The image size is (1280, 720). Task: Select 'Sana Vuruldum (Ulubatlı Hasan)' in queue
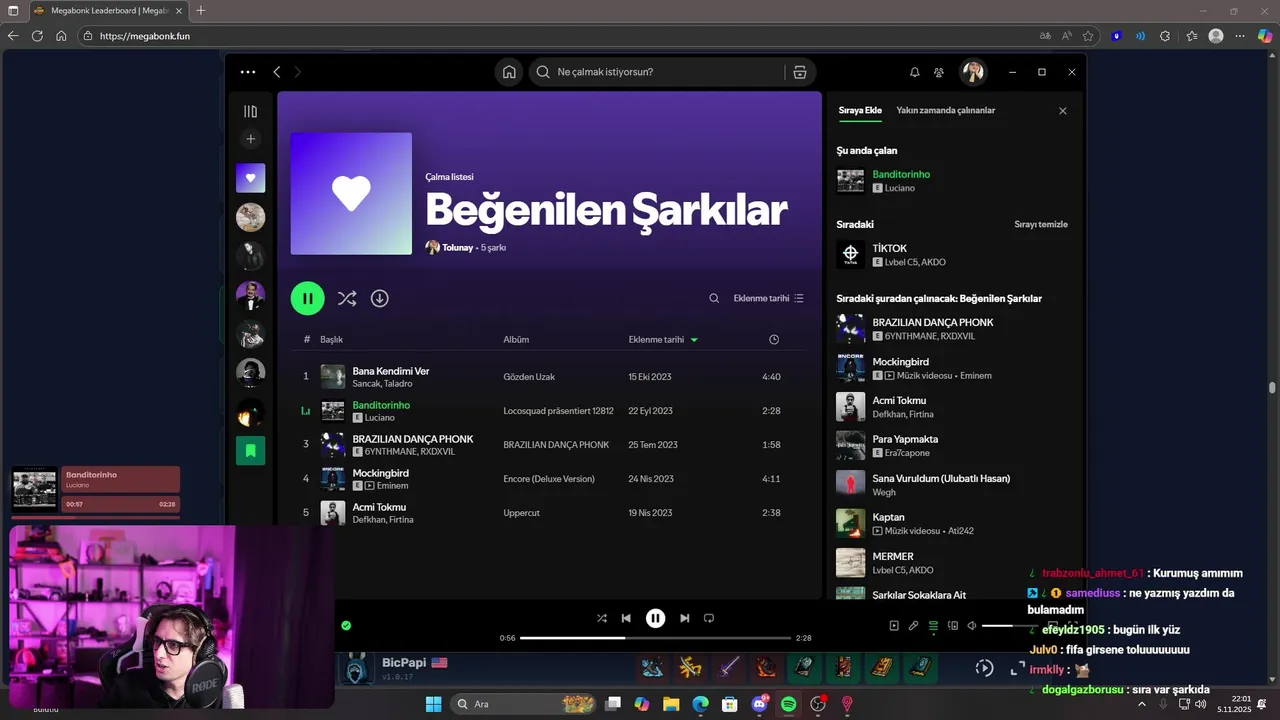[941, 478]
